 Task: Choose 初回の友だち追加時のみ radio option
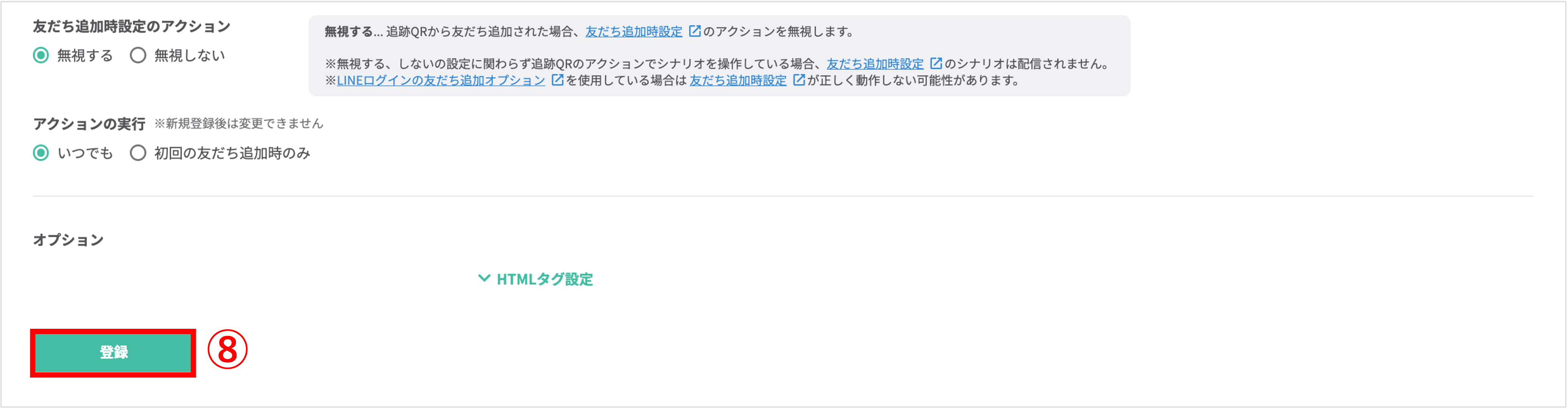138,153
